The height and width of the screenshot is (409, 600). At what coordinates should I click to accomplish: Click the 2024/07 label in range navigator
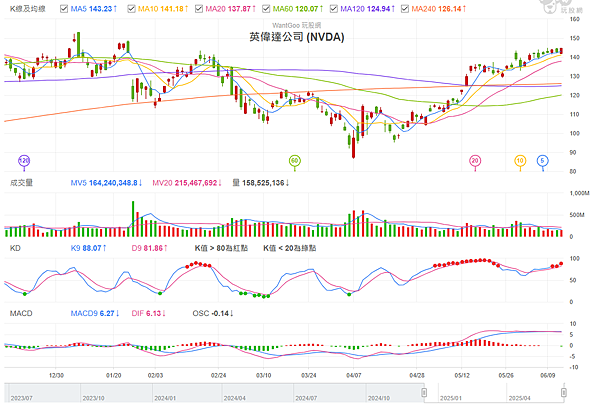pyautogui.click(x=306, y=398)
